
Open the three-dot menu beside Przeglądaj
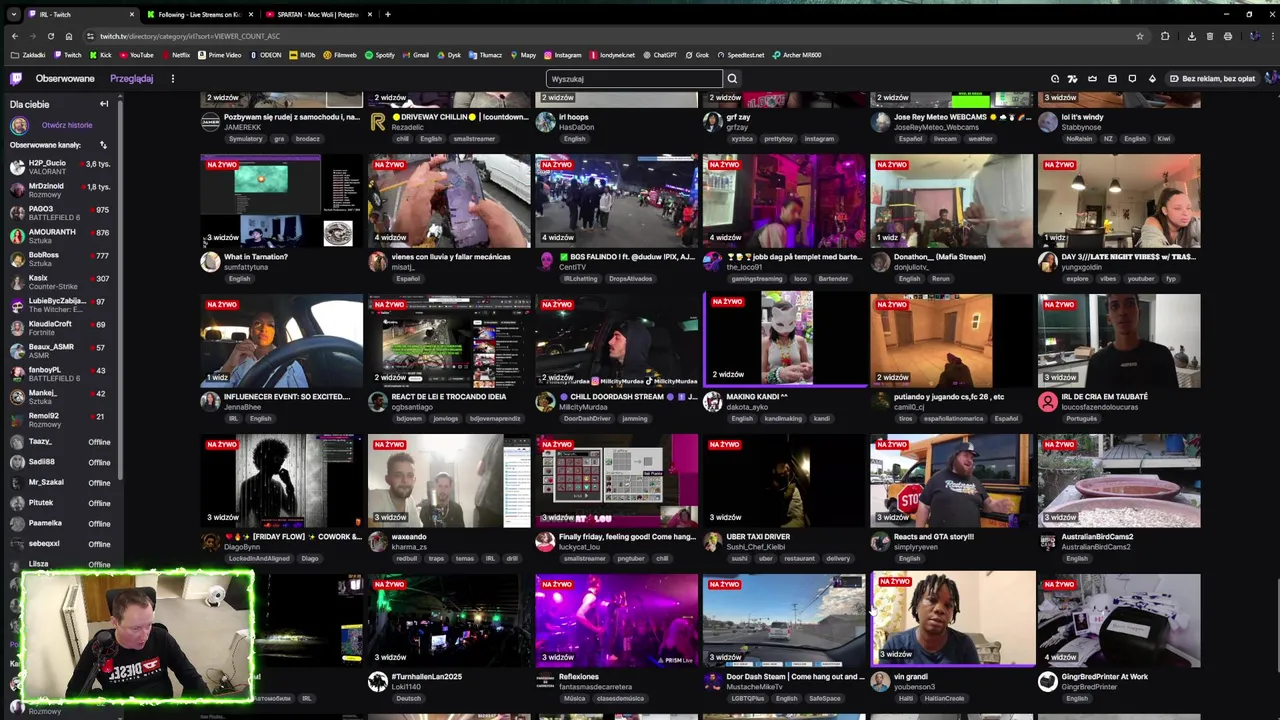coord(172,79)
